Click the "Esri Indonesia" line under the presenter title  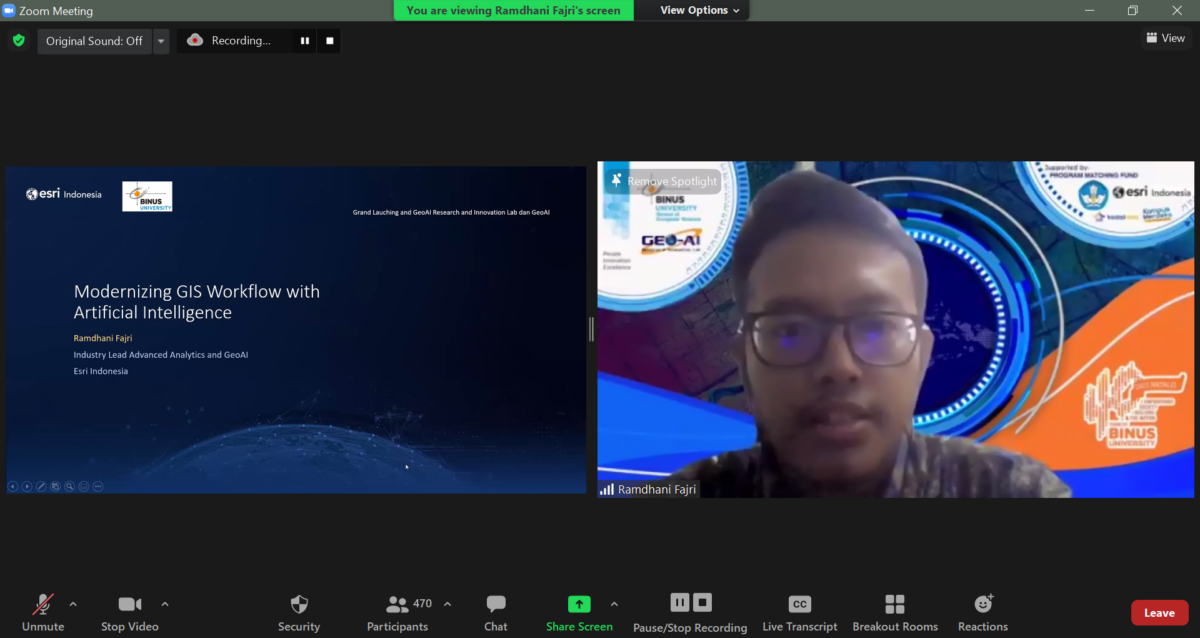point(101,371)
